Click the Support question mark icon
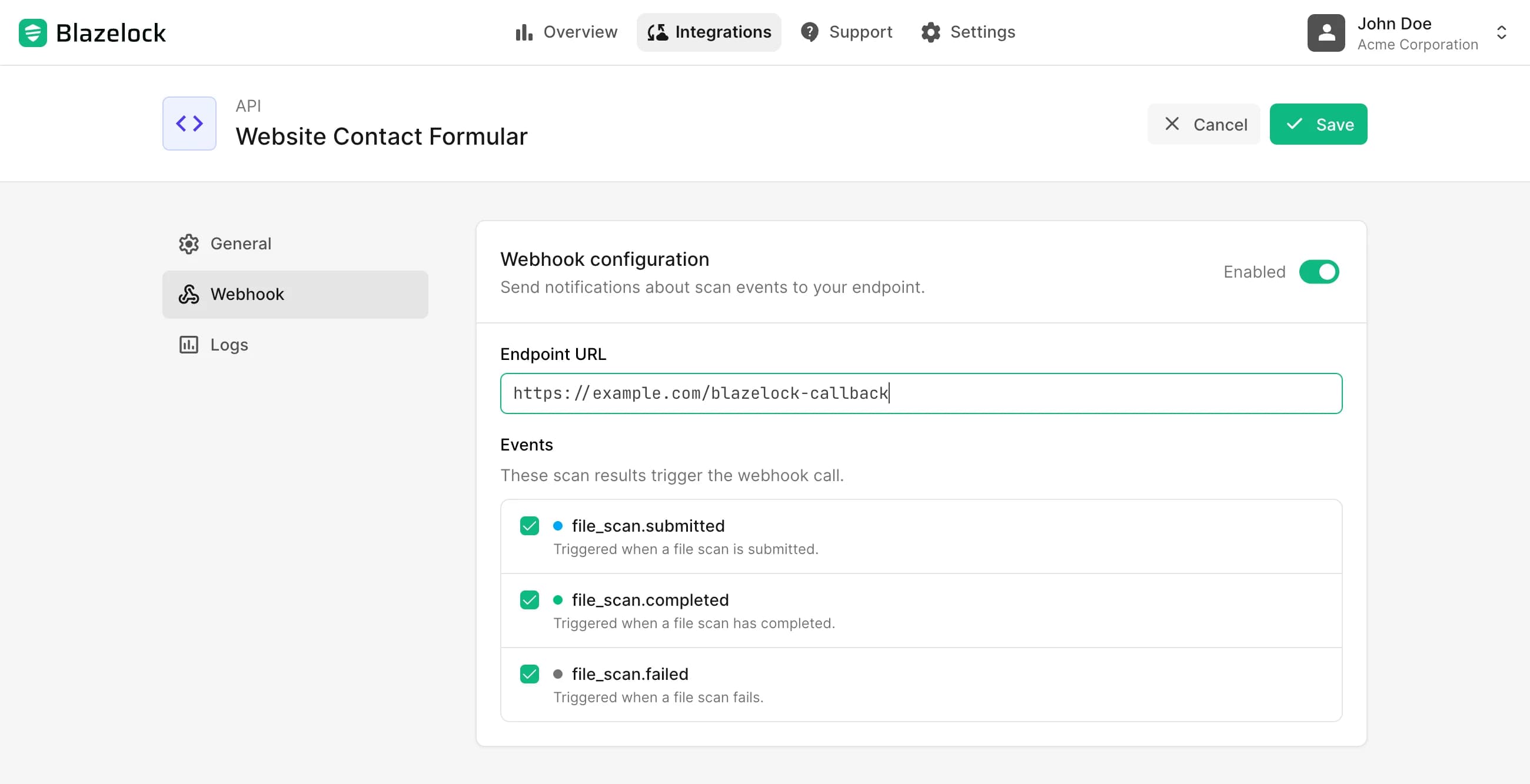Viewport: 1530px width, 784px height. (810, 32)
